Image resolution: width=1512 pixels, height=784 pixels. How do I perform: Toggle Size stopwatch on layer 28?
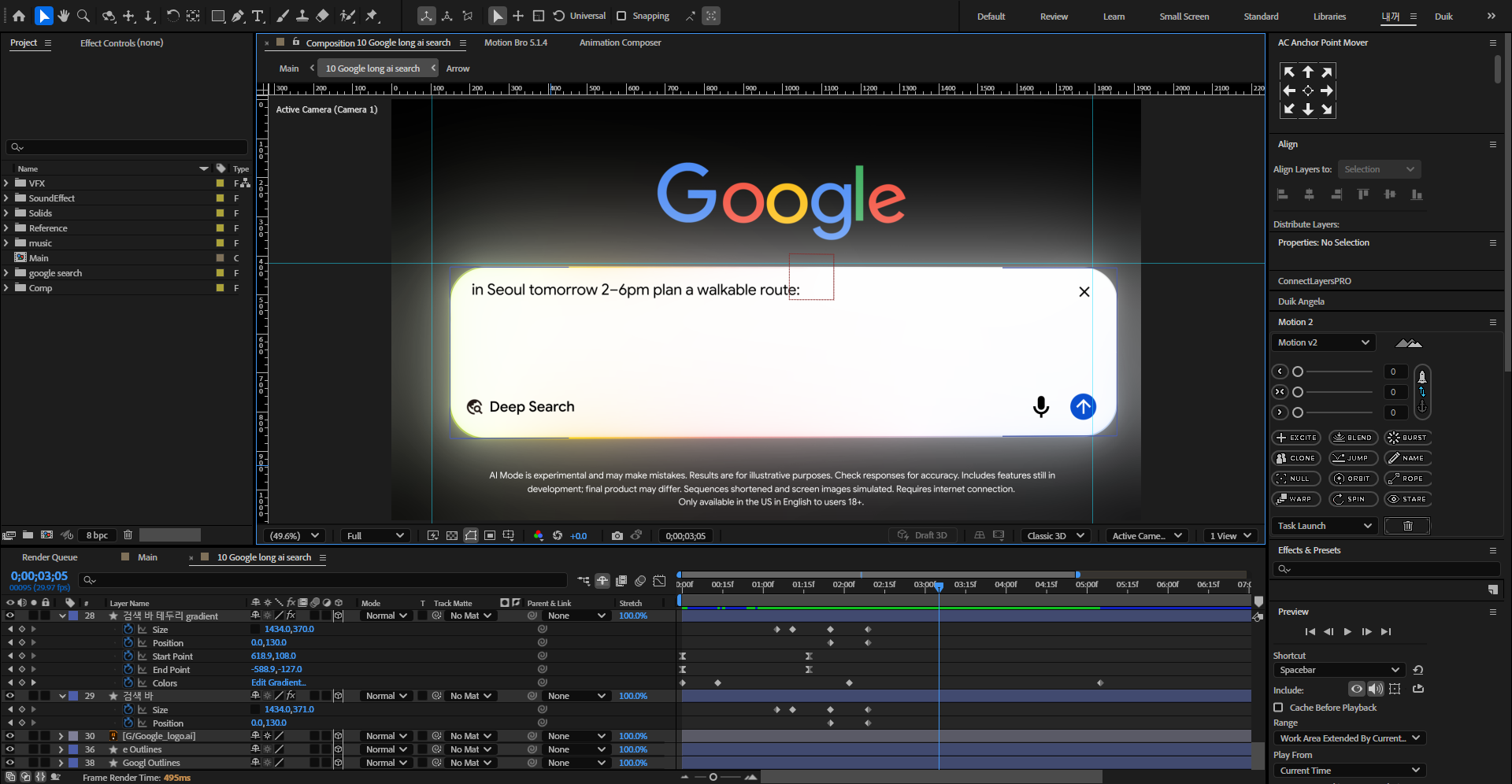point(128,630)
